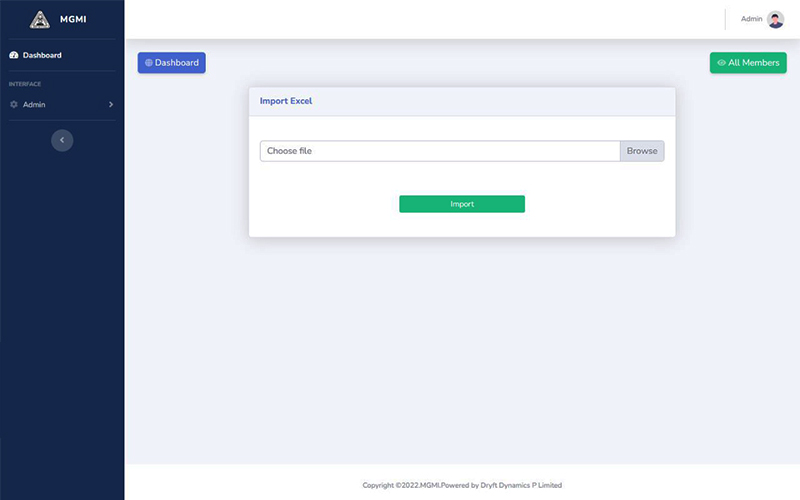800x500 pixels.
Task: Click the INTERFACE section label in the sidebar
Action: click(x=25, y=84)
